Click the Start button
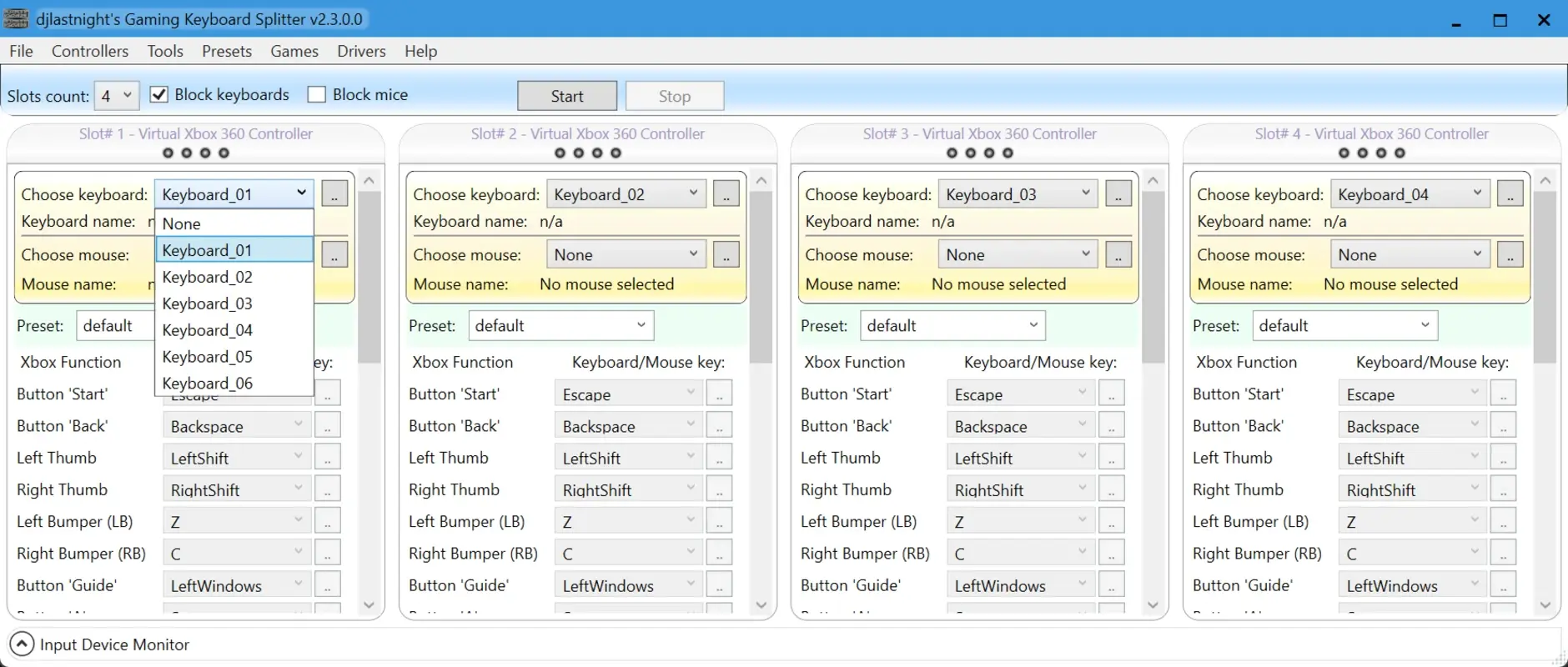1568x667 pixels. [x=567, y=96]
